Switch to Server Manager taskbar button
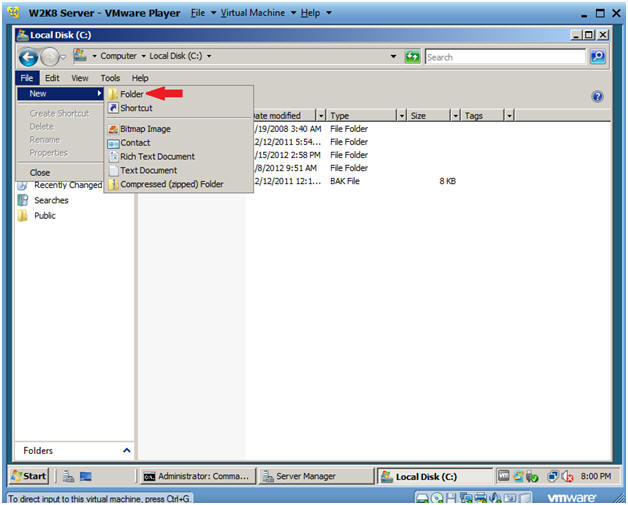This screenshot has height=505, width=628. point(316,476)
